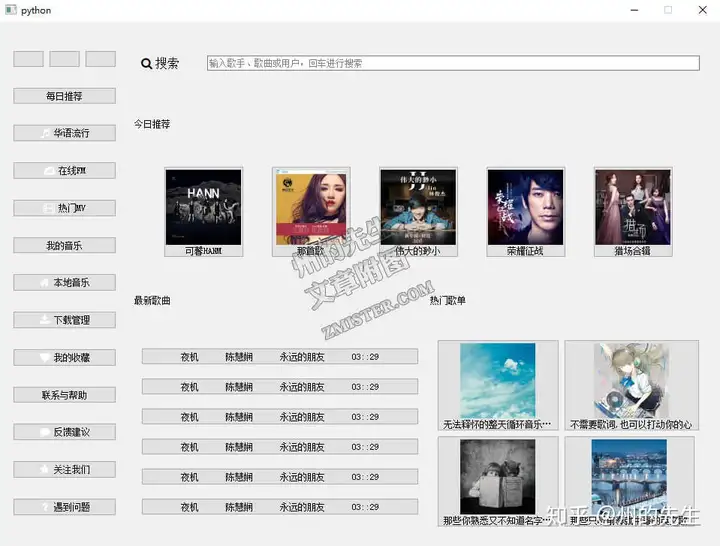Click the magnifier search icon
Image resolution: width=720 pixels, height=546 pixels.
point(146,63)
